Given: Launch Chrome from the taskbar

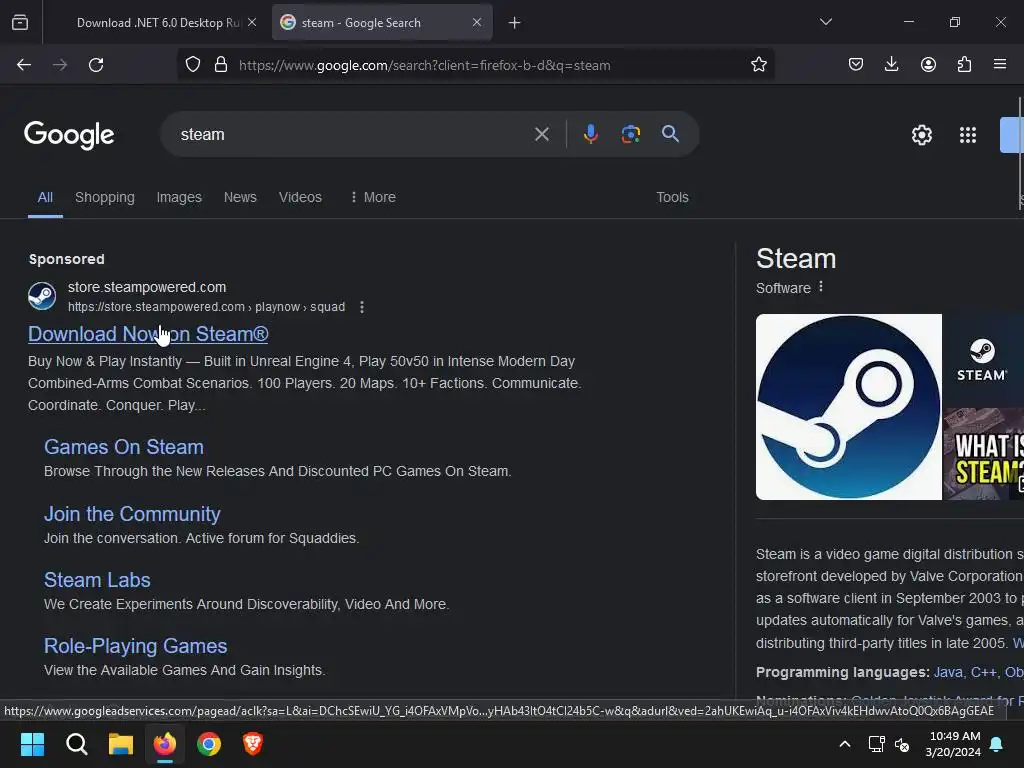Looking at the screenshot, I should pyautogui.click(x=209, y=744).
